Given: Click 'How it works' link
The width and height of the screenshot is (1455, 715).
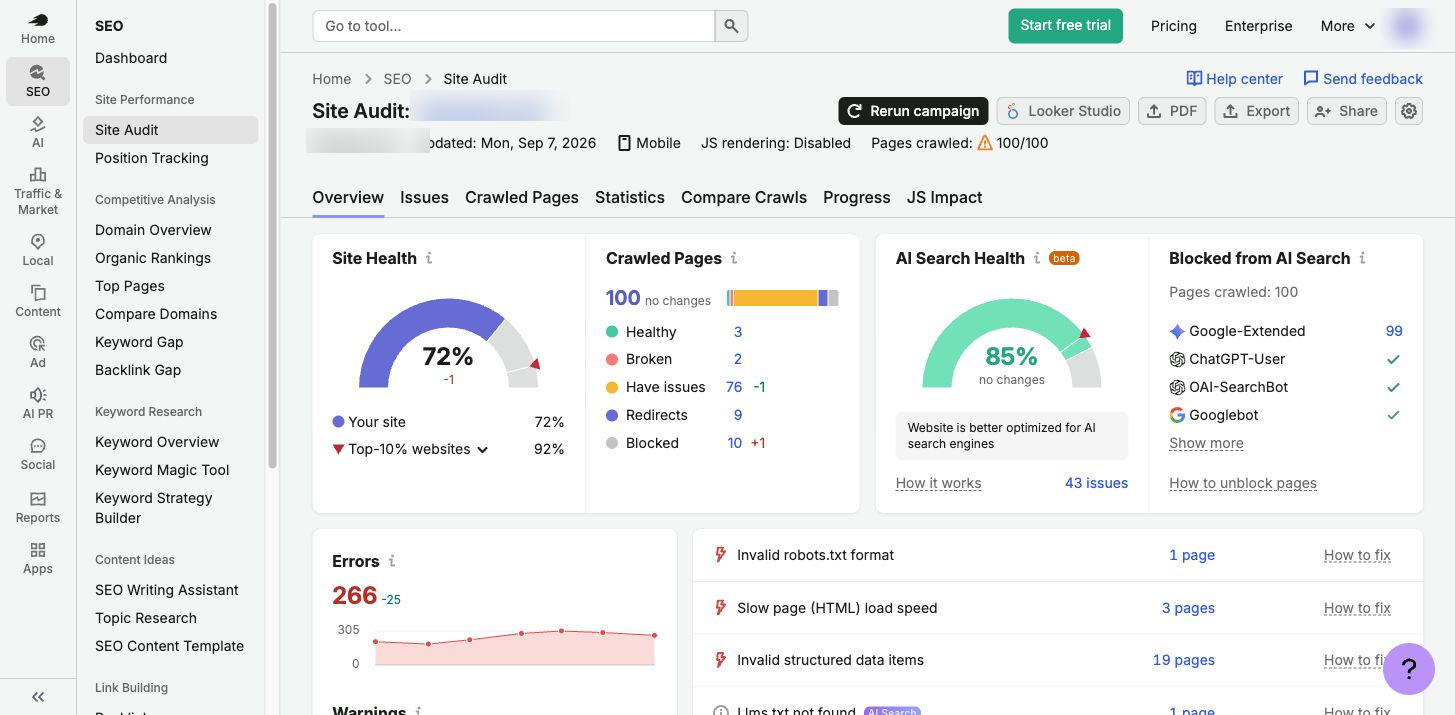Looking at the screenshot, I should tap(938, 483).
